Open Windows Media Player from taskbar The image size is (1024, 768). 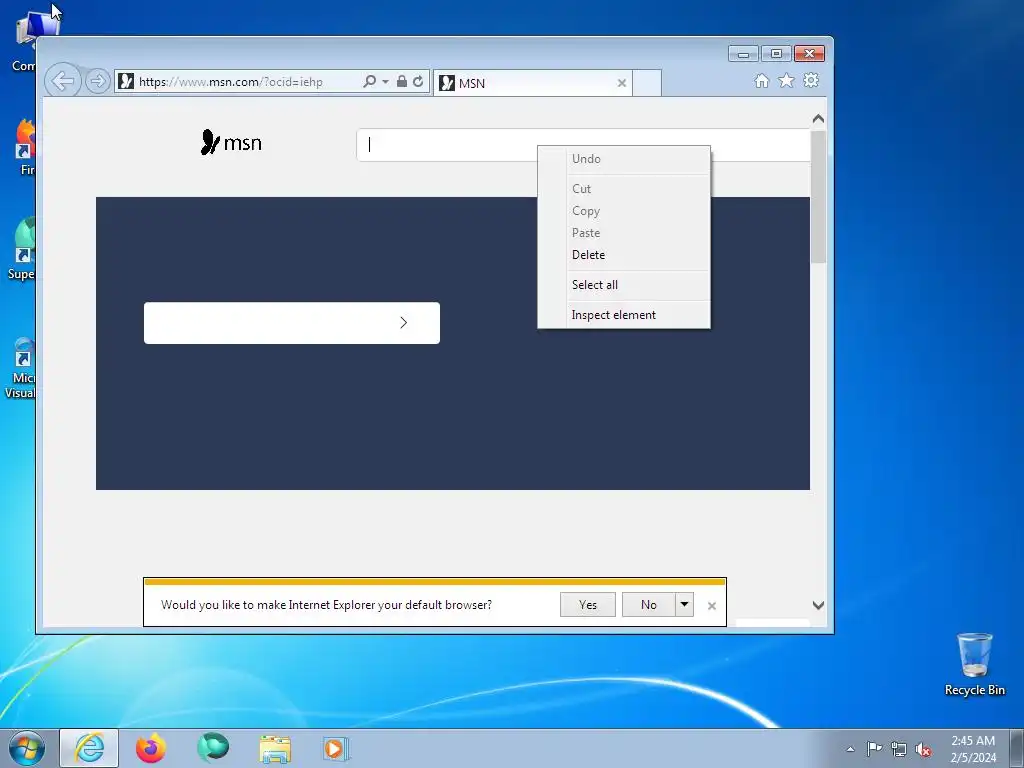[x=337, y=748]
